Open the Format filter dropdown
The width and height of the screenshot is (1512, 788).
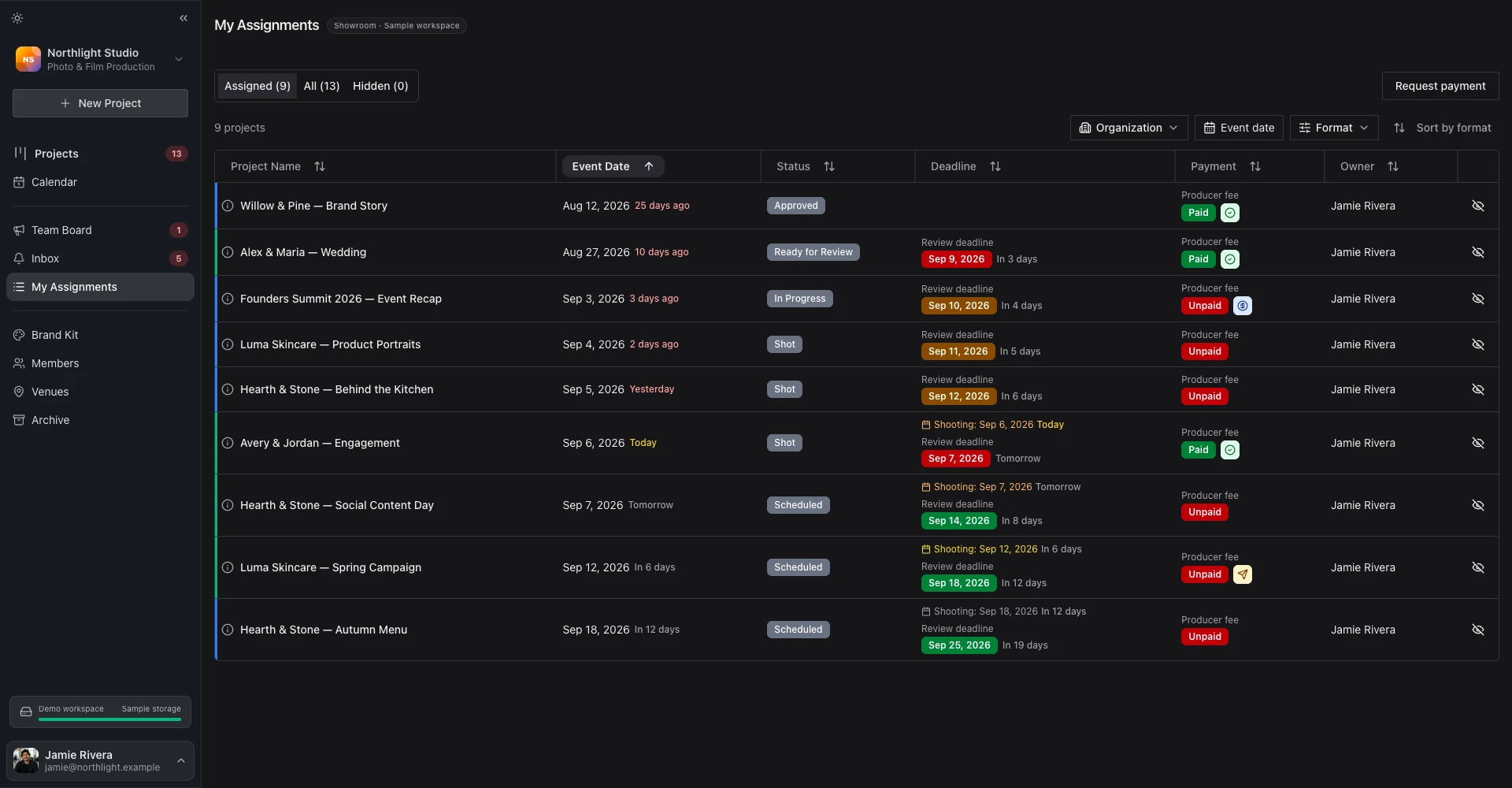[1334, 128]
